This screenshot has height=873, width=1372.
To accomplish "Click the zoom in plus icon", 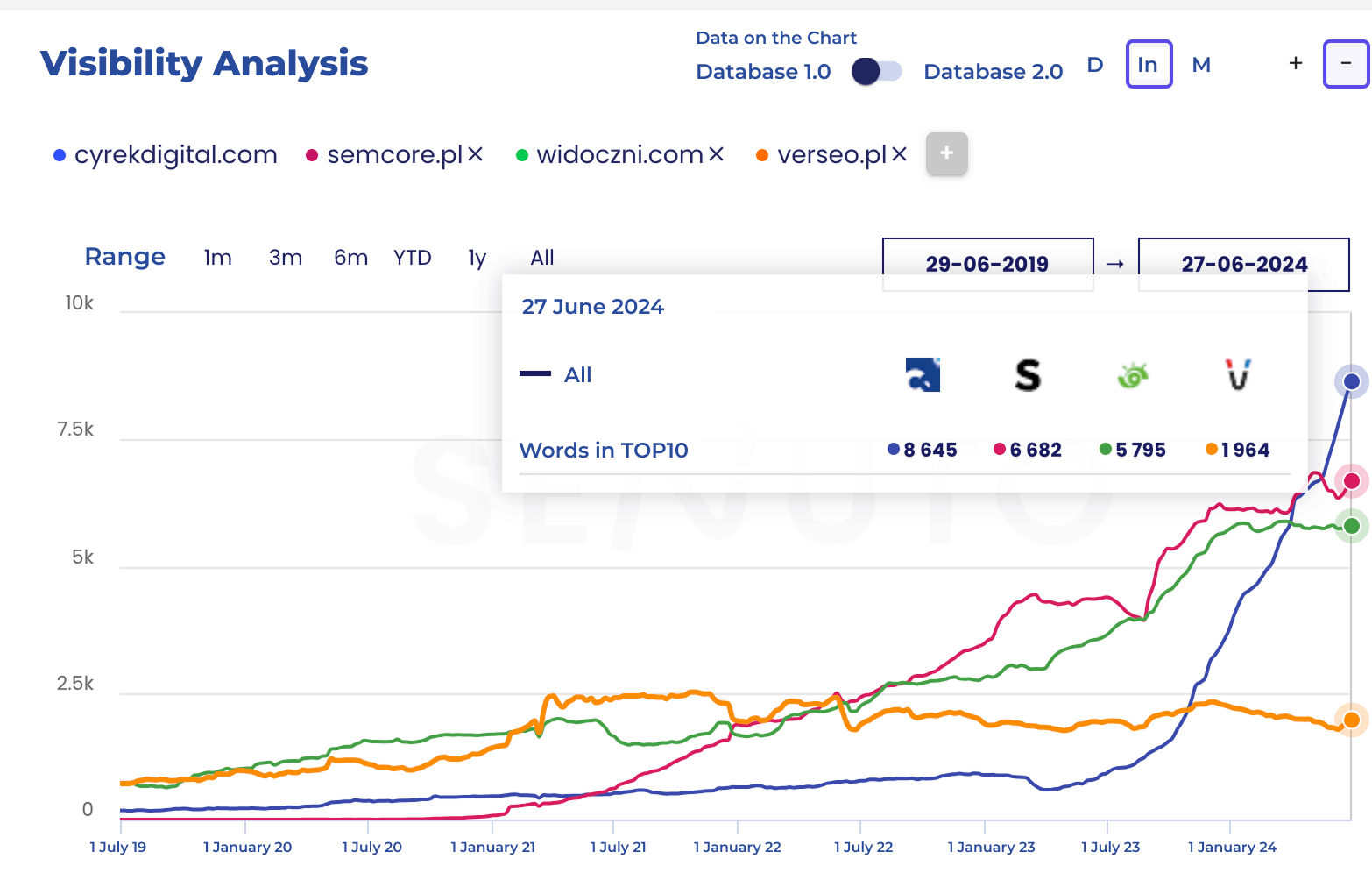I will [x=1296, y=64].
